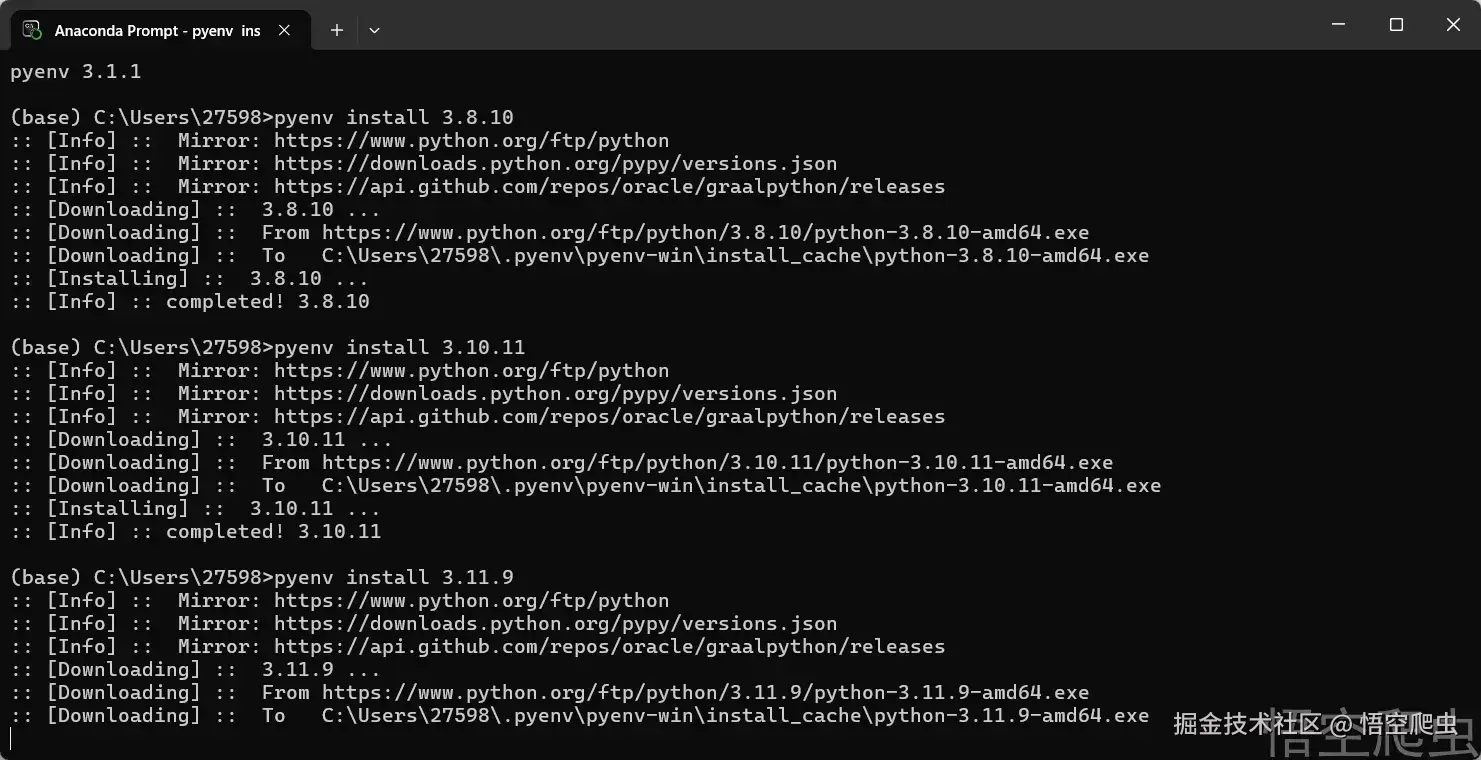The width and height of the screenshot is (1481, 760).
Task: Minimize the terminal window
Action: click(1340, 25)
